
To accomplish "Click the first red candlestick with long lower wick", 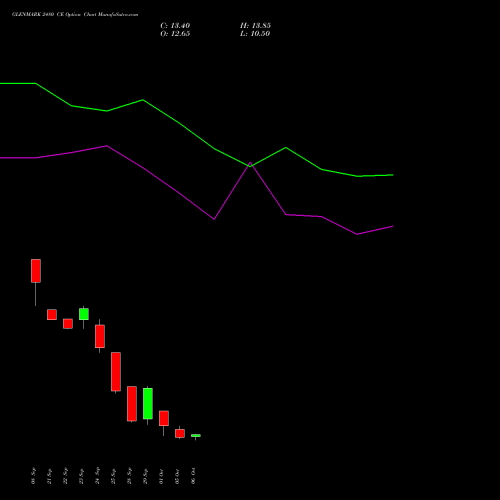I will pyautogui.click(x=36, y=271).
